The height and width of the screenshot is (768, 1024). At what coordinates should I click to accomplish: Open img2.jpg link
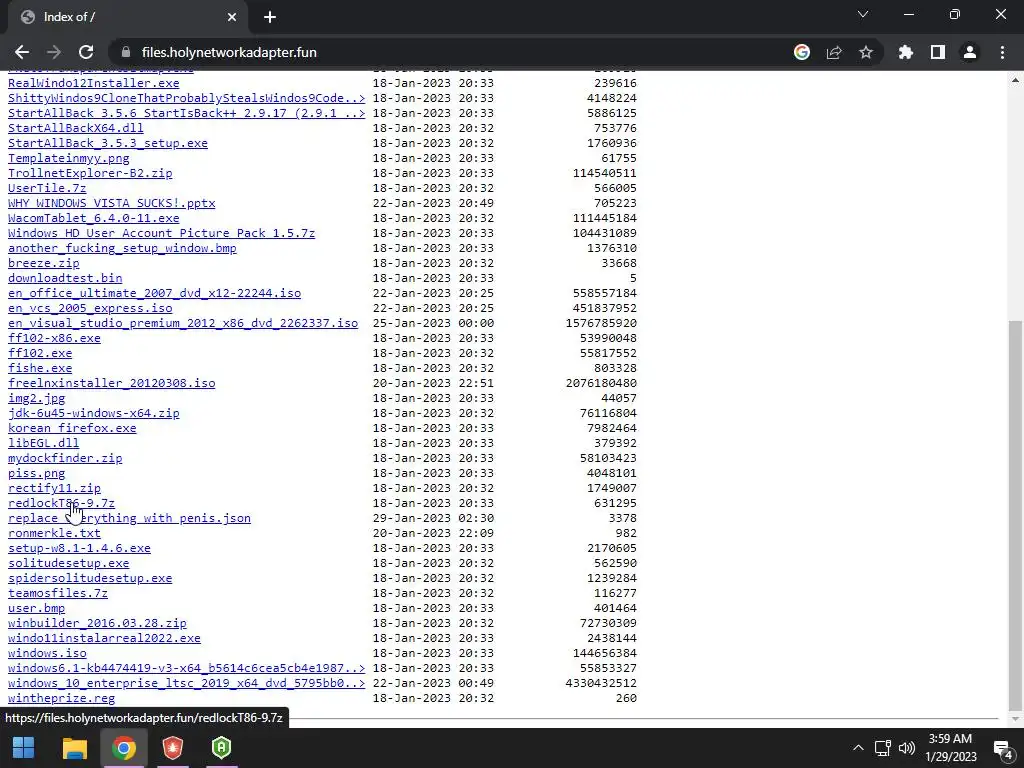37,398
